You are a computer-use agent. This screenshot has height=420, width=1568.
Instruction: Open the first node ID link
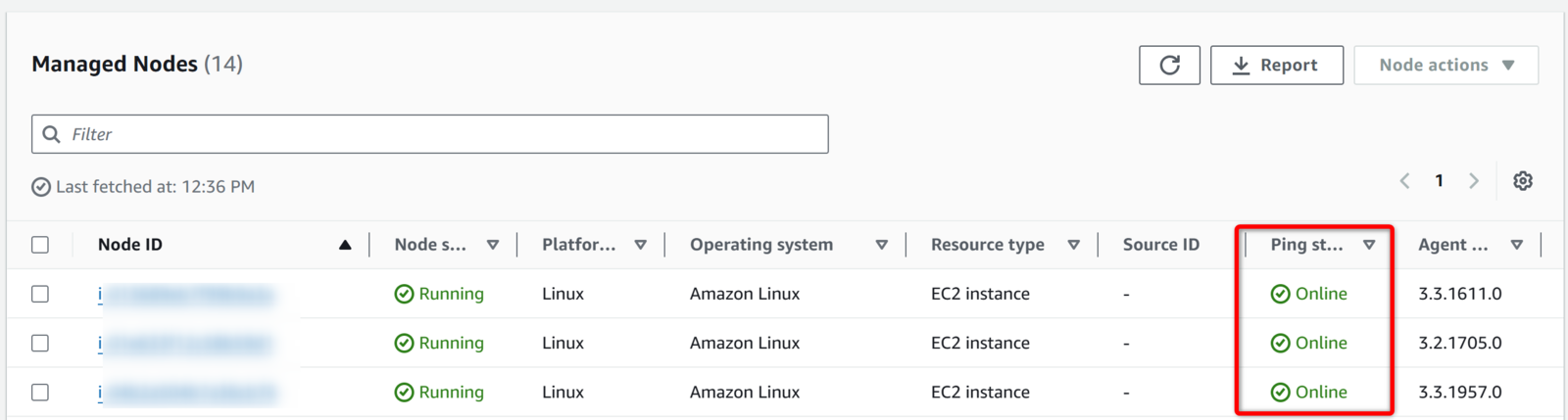[x=186, y=294]
